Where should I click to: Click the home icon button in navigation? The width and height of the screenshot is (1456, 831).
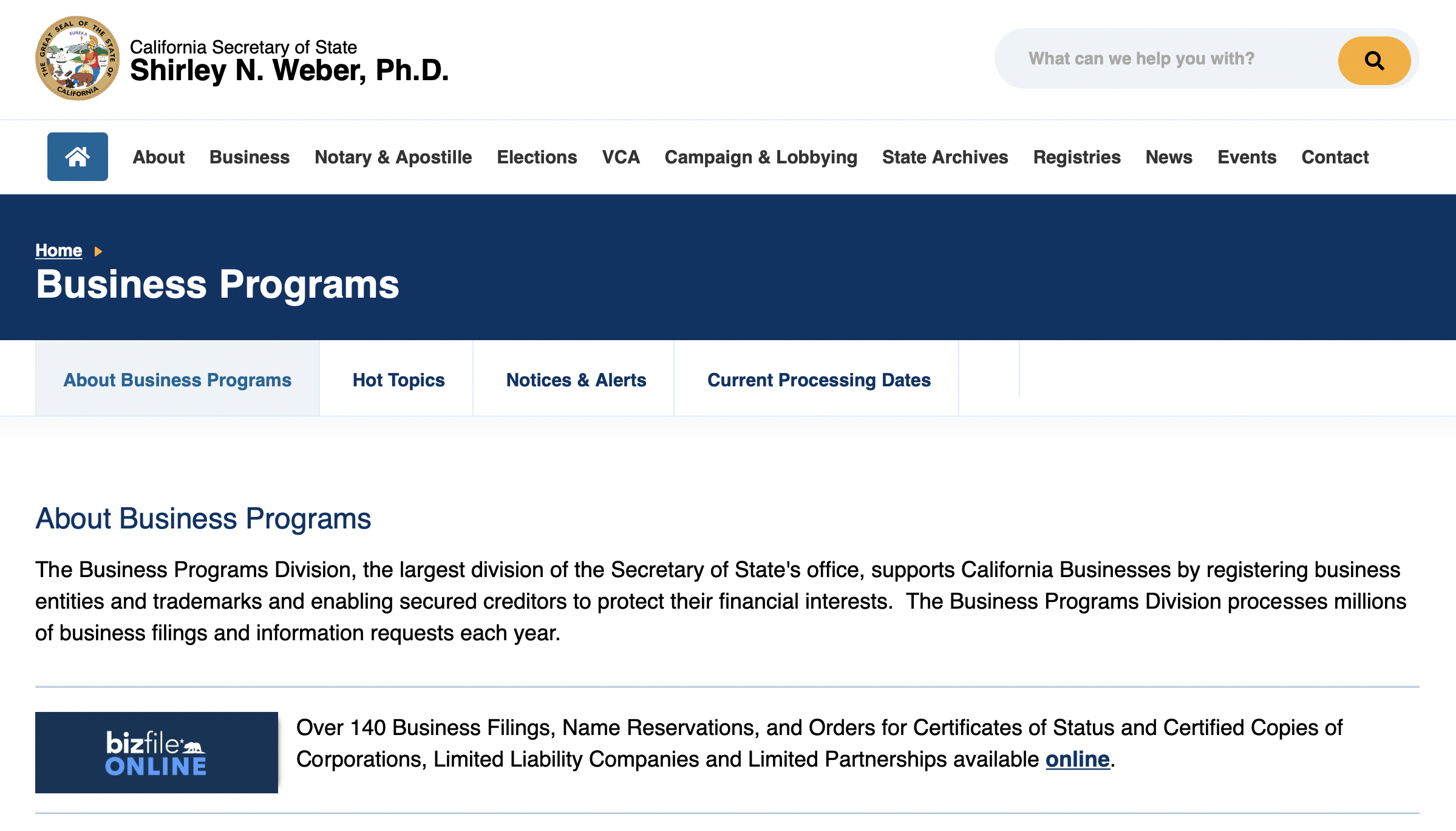point(78,157)
